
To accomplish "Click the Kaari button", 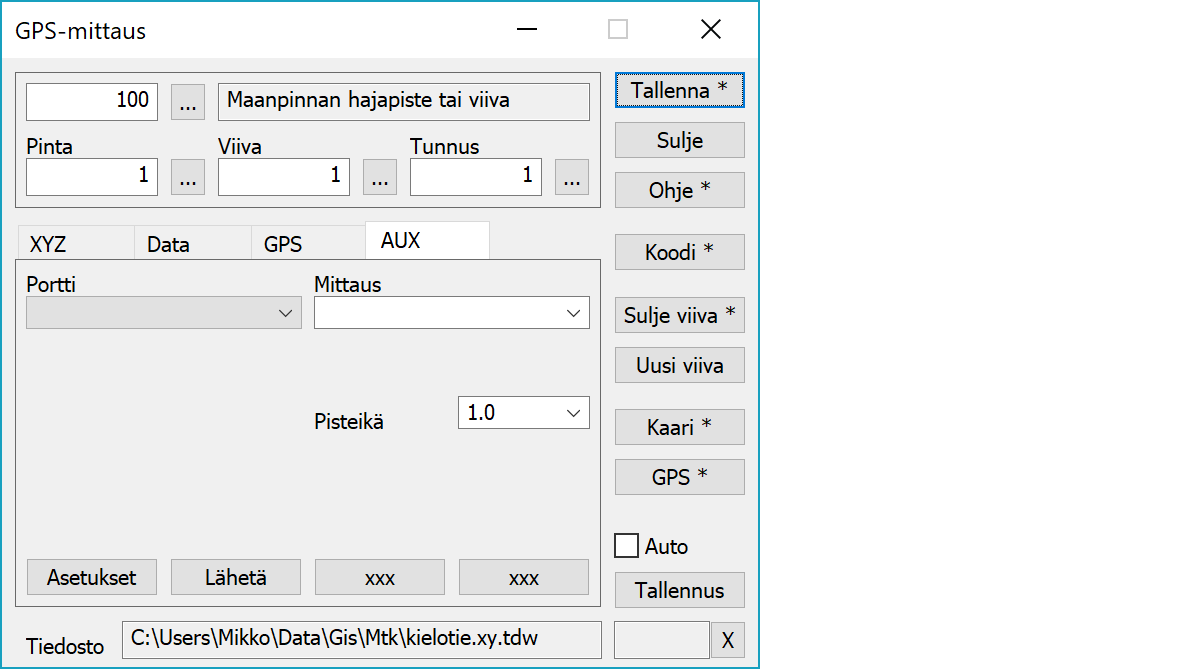I will [679, 427].
